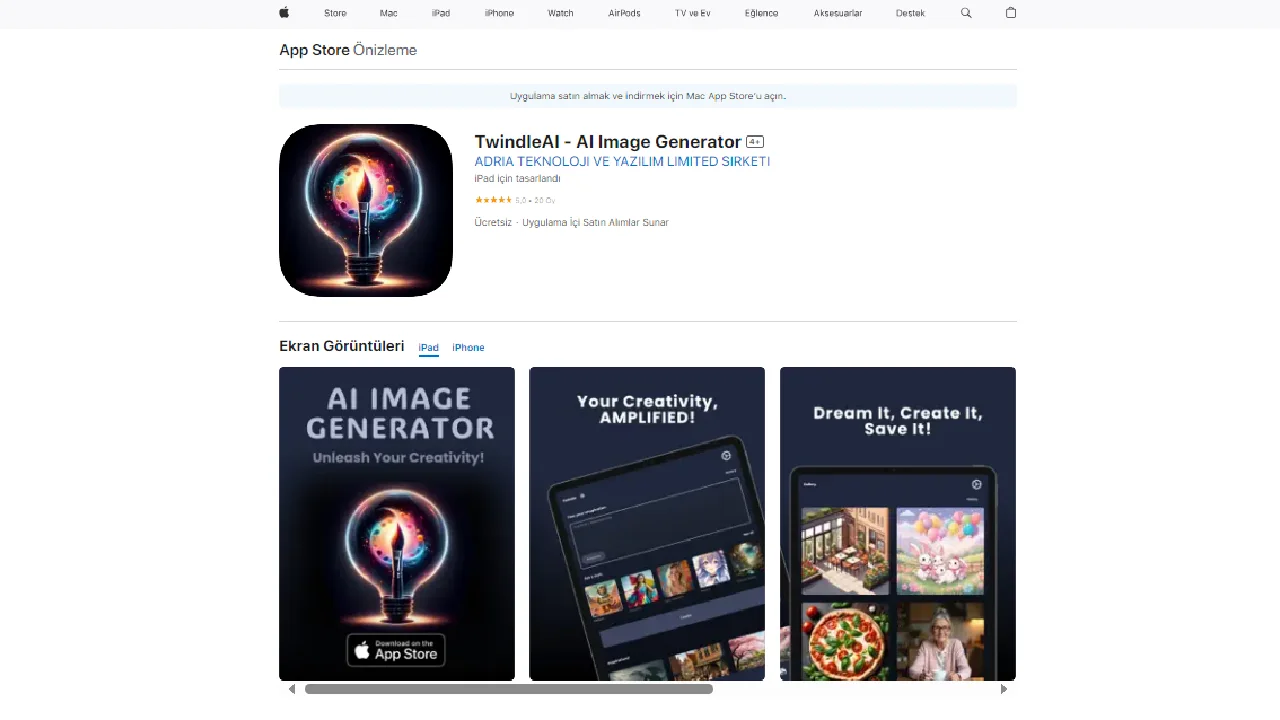
Task: Open the Watch menu item
Action: click(x=560, y=13)
